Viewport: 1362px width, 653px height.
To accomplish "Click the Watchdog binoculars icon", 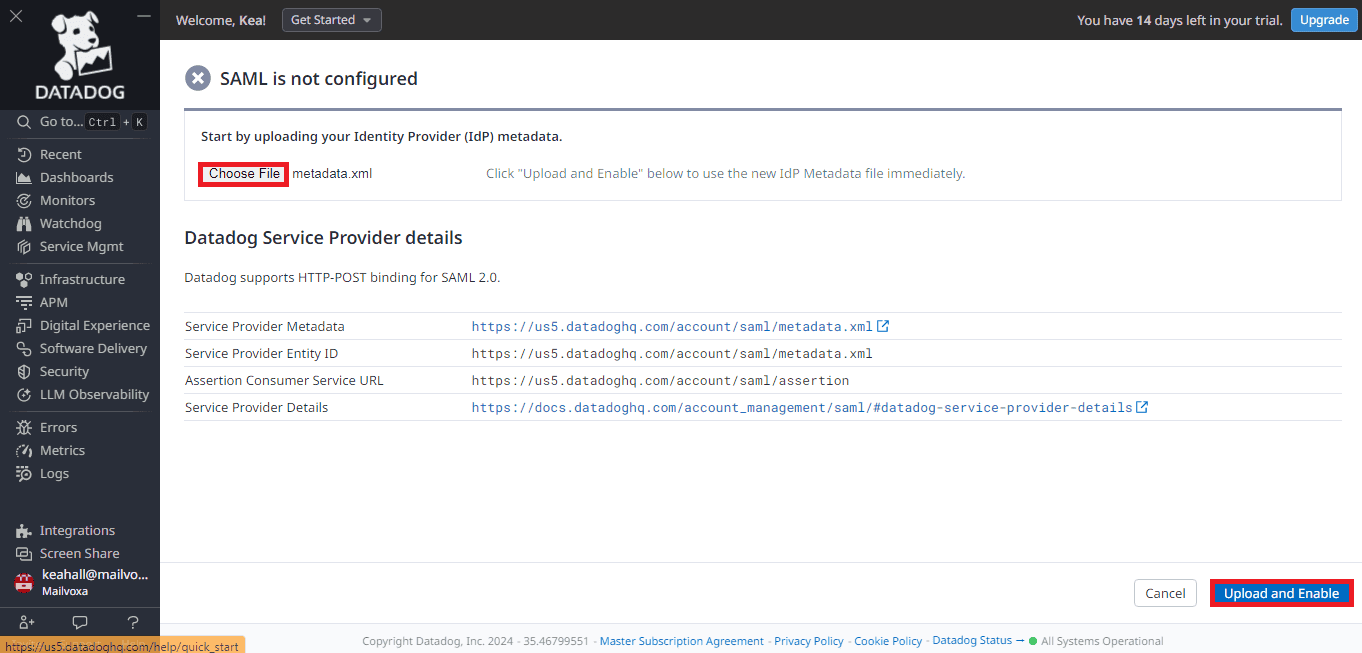I will coord(24,224).
